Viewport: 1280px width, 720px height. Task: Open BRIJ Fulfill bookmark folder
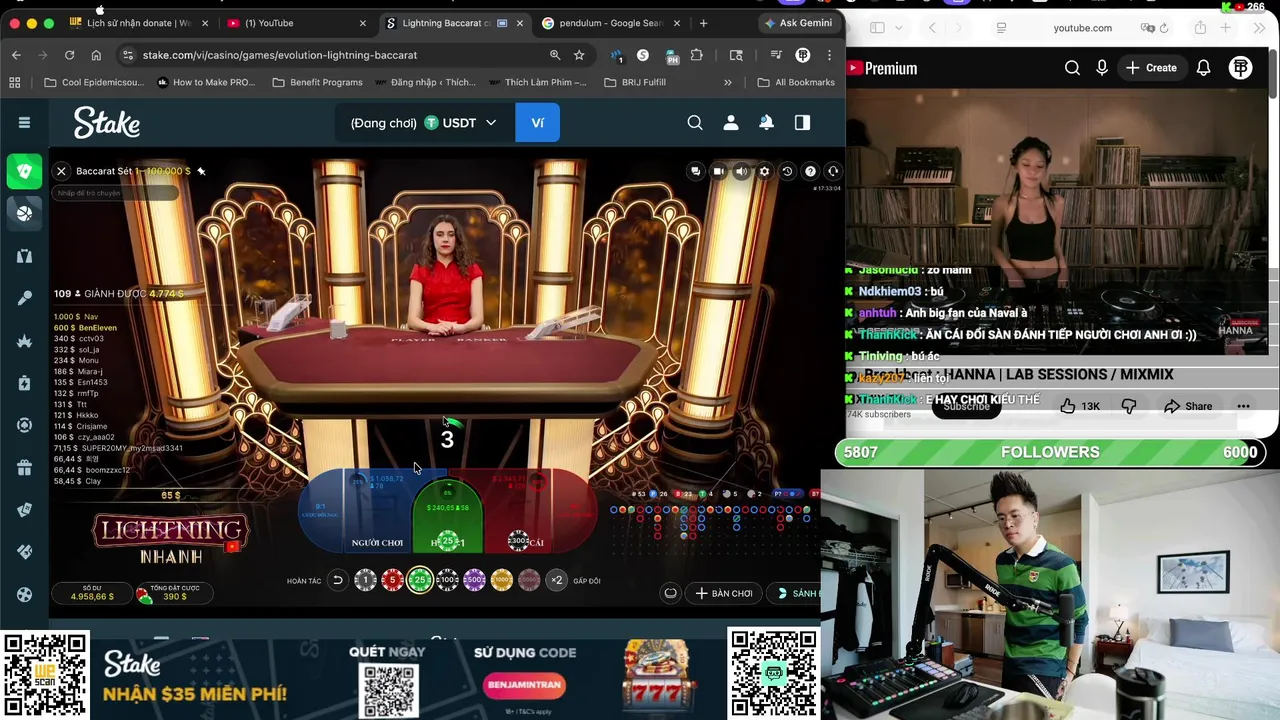(635, 82)
